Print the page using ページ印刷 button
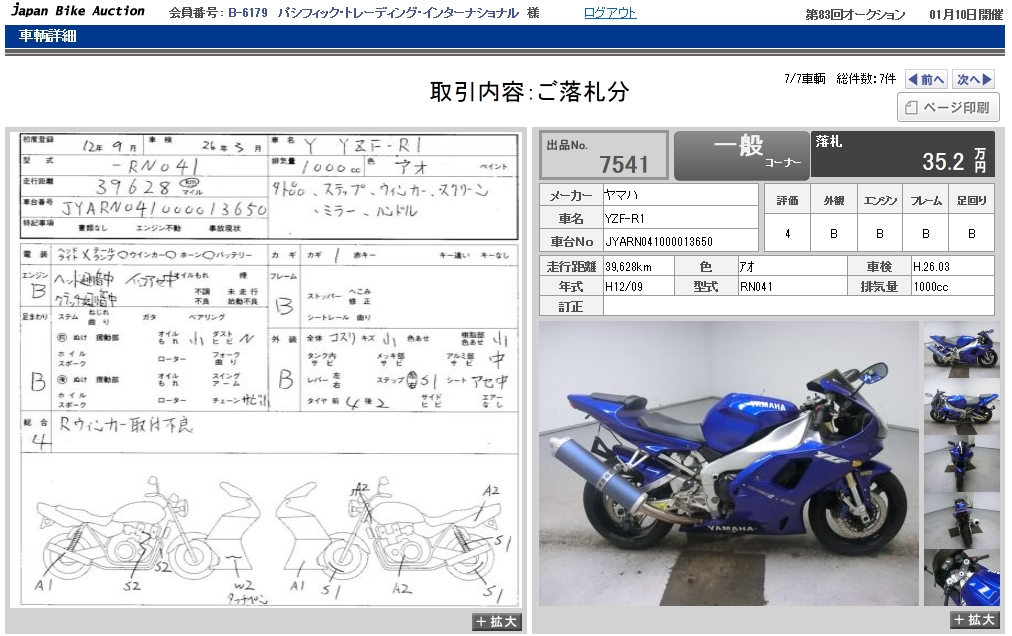Screen dimensions: 1012x636 [948, 107]
